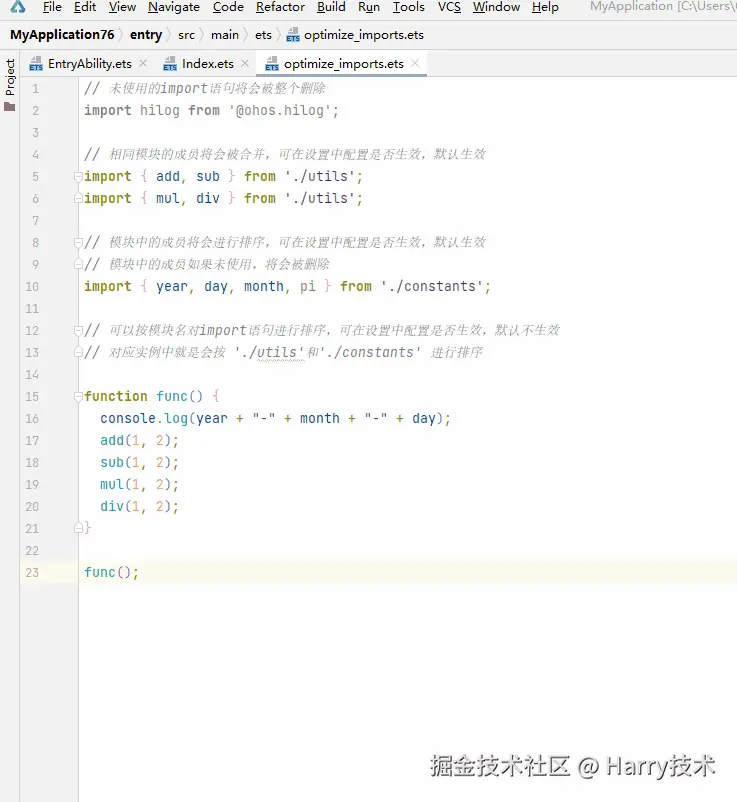Collapse function func fold at line 15

(78, 396)
